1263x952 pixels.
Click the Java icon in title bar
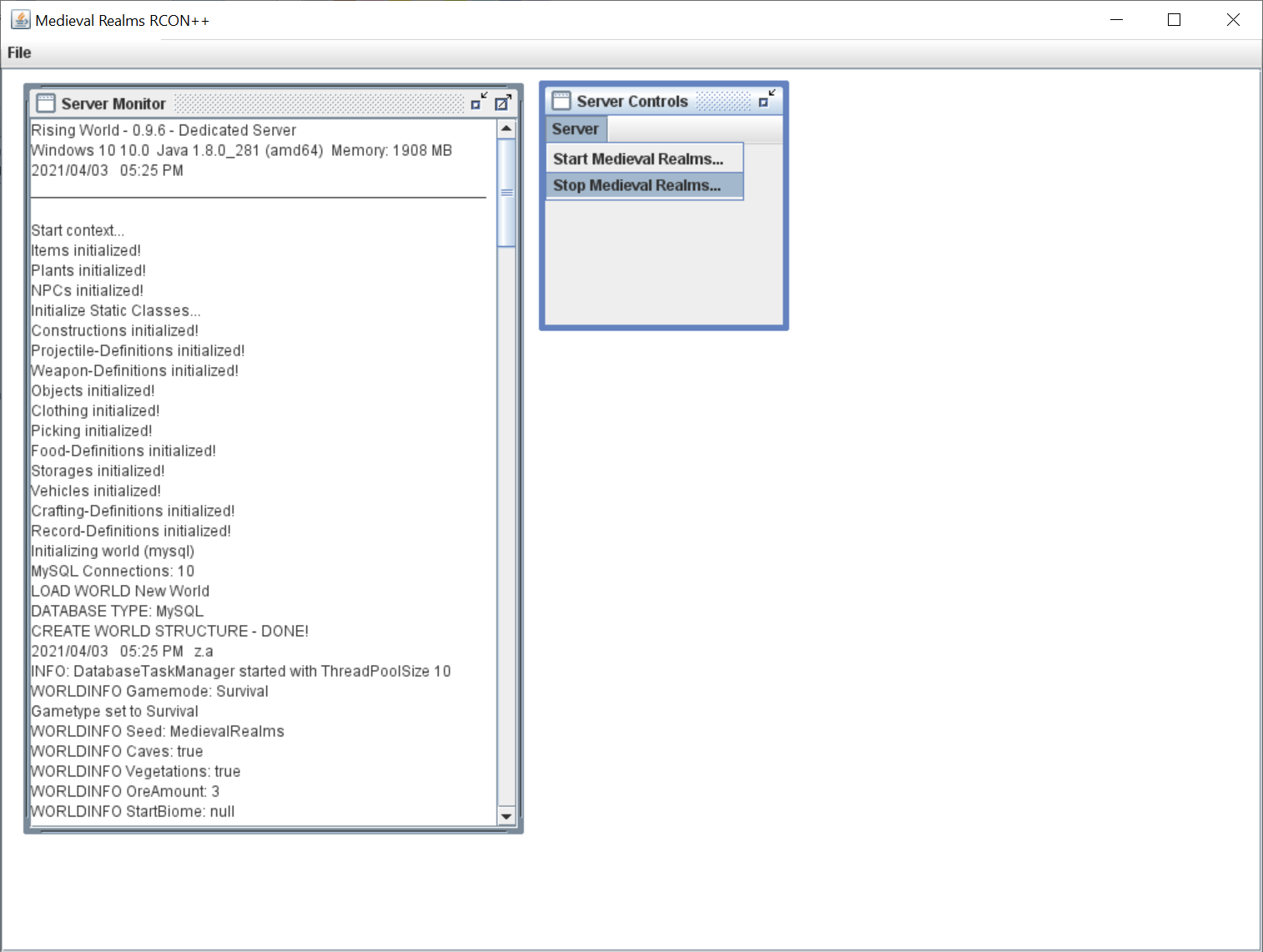point(20,20)
